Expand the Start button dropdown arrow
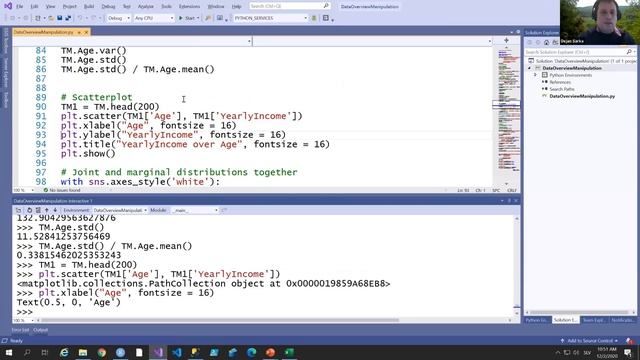Viewport: 640px width, 360px height. (198, 18)
